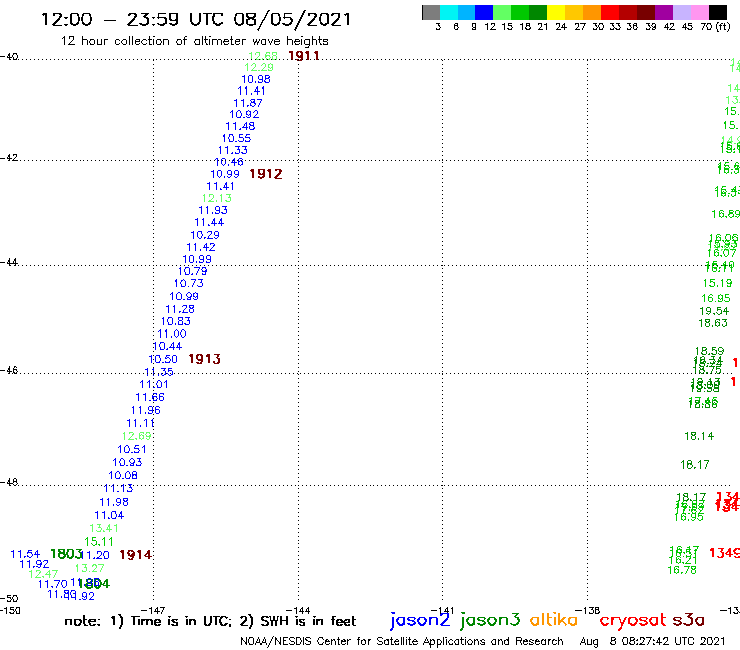
Task: Click the longitude axis label -144
Action: click(x=297, y=611)
